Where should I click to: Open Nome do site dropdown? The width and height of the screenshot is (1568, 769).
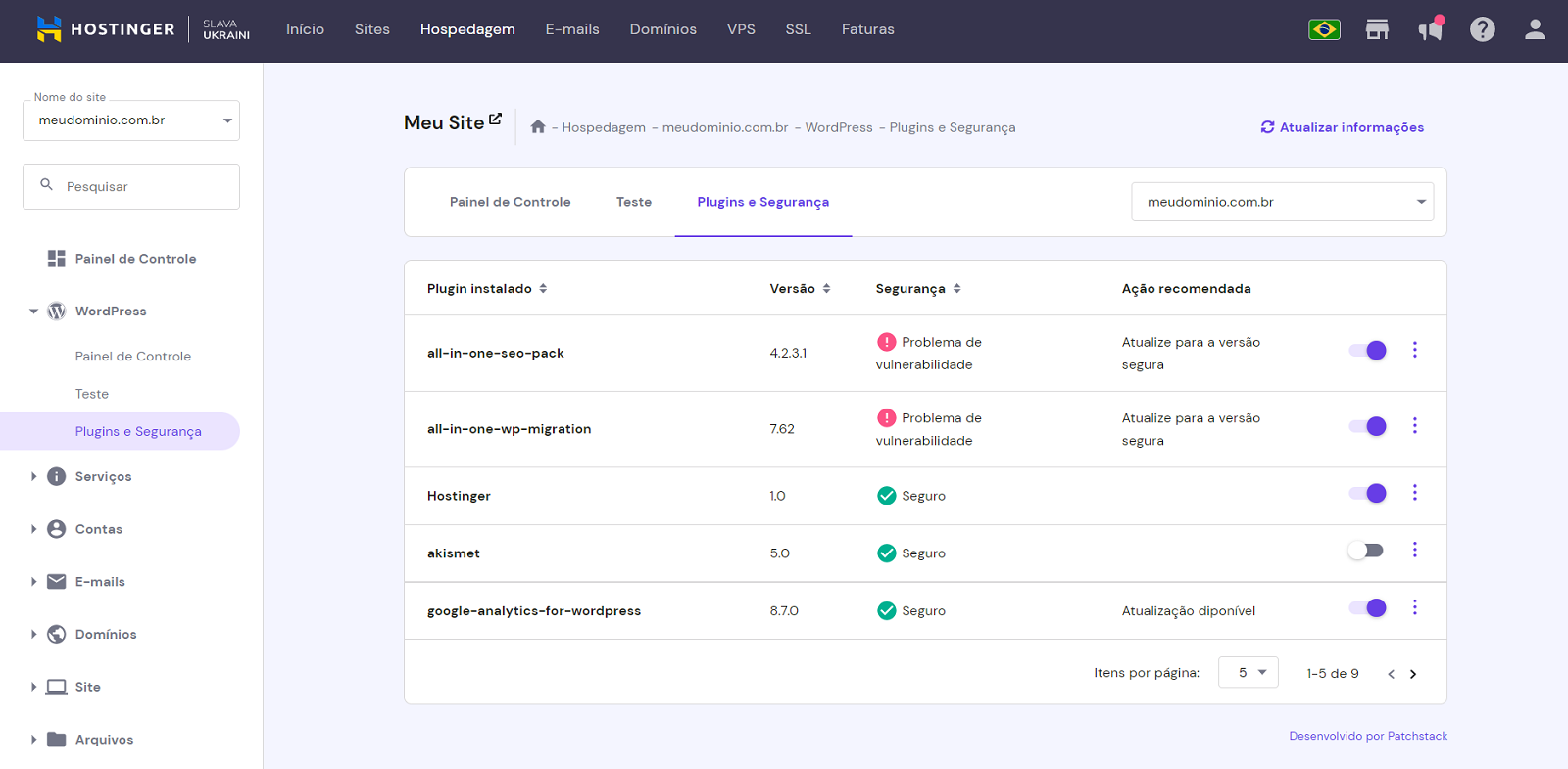131,120
